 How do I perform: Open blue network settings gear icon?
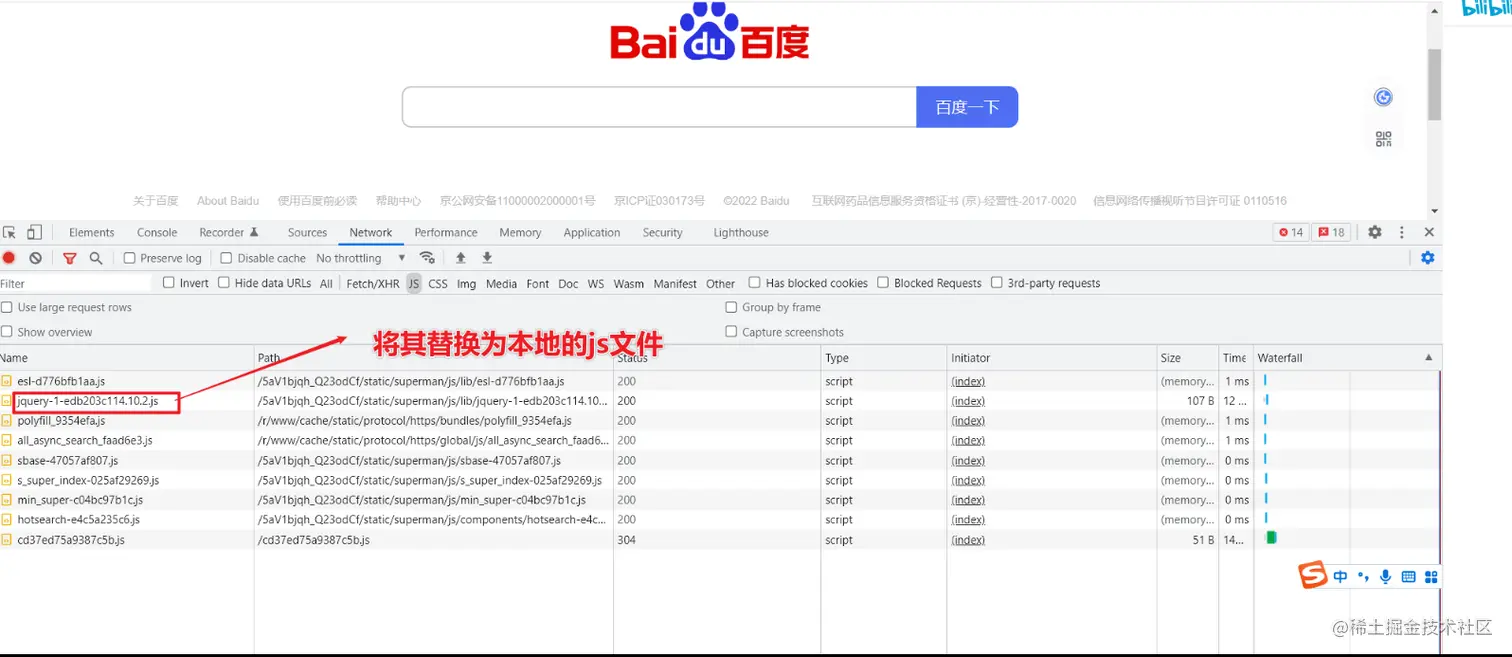[x=1427, y=258]
